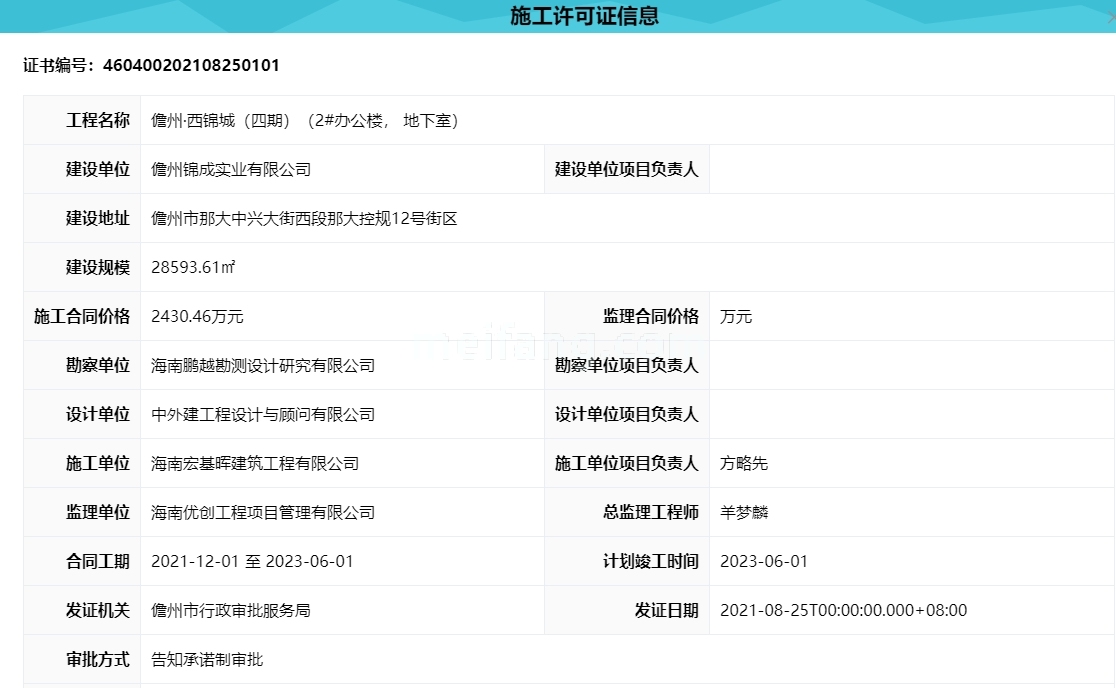
Task: Click the project name 儋州·西锦城（四期）
Action: pyautogui.click(x=302, y=120)
